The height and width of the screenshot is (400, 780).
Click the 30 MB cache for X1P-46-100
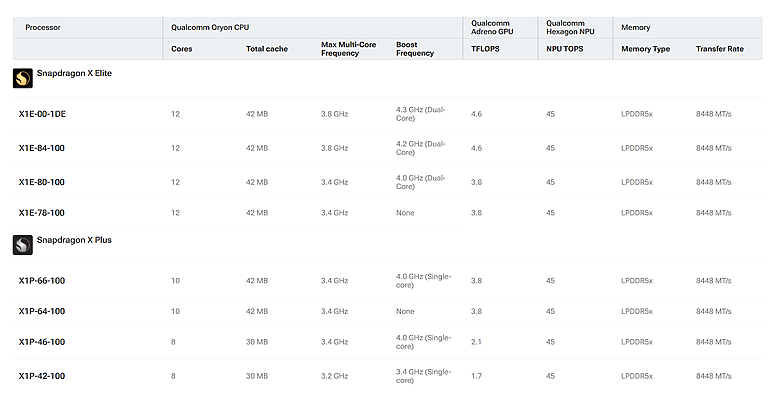[x=257, y=342]
